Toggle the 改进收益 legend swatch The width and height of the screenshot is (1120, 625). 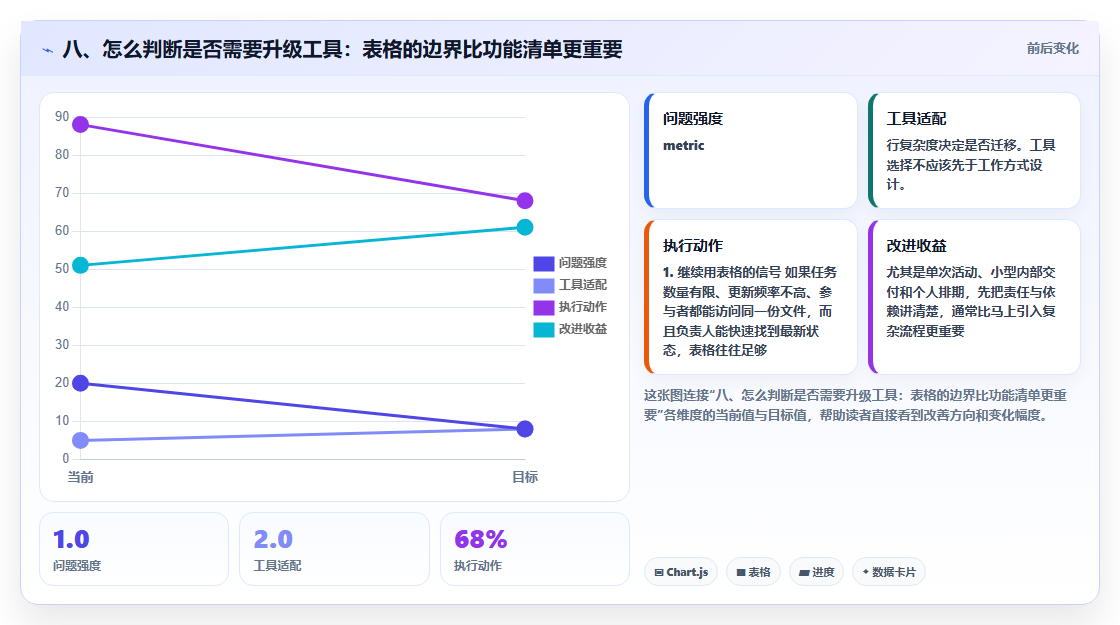pyautogui.click(x=544, y=330)
